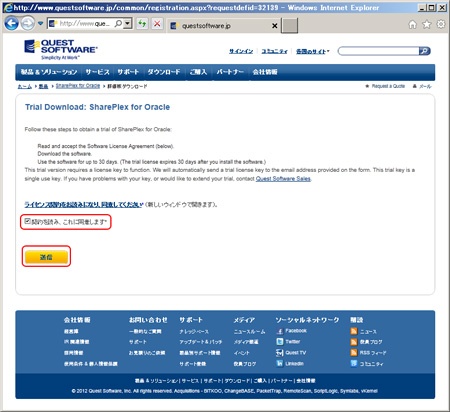Screen dimensions: 450x412
Task: Click the red Stop loading icon
Action: click(x=157, y=24)
